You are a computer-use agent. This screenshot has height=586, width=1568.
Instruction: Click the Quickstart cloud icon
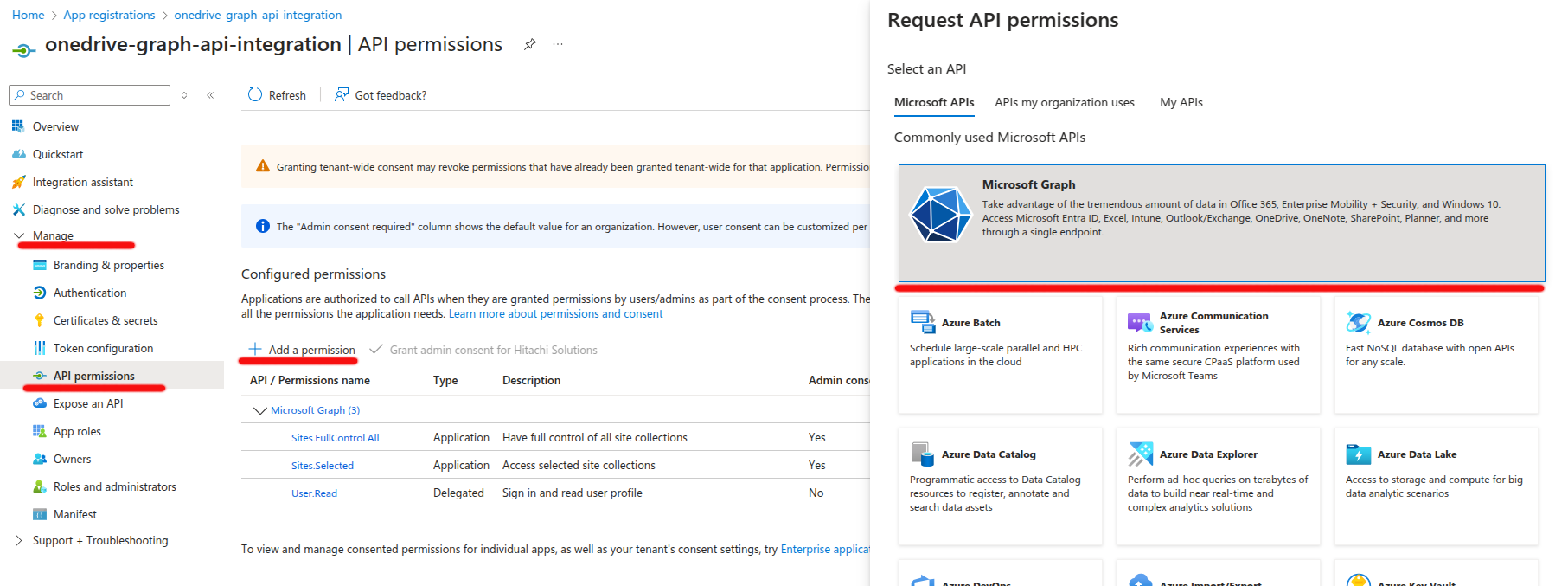tap(18, 154)
